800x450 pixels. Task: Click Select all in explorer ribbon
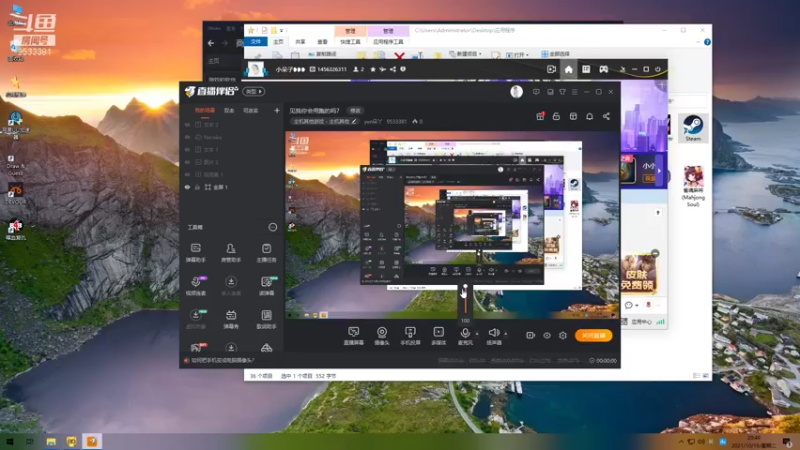pyautogui.click(x=556, y=54)
